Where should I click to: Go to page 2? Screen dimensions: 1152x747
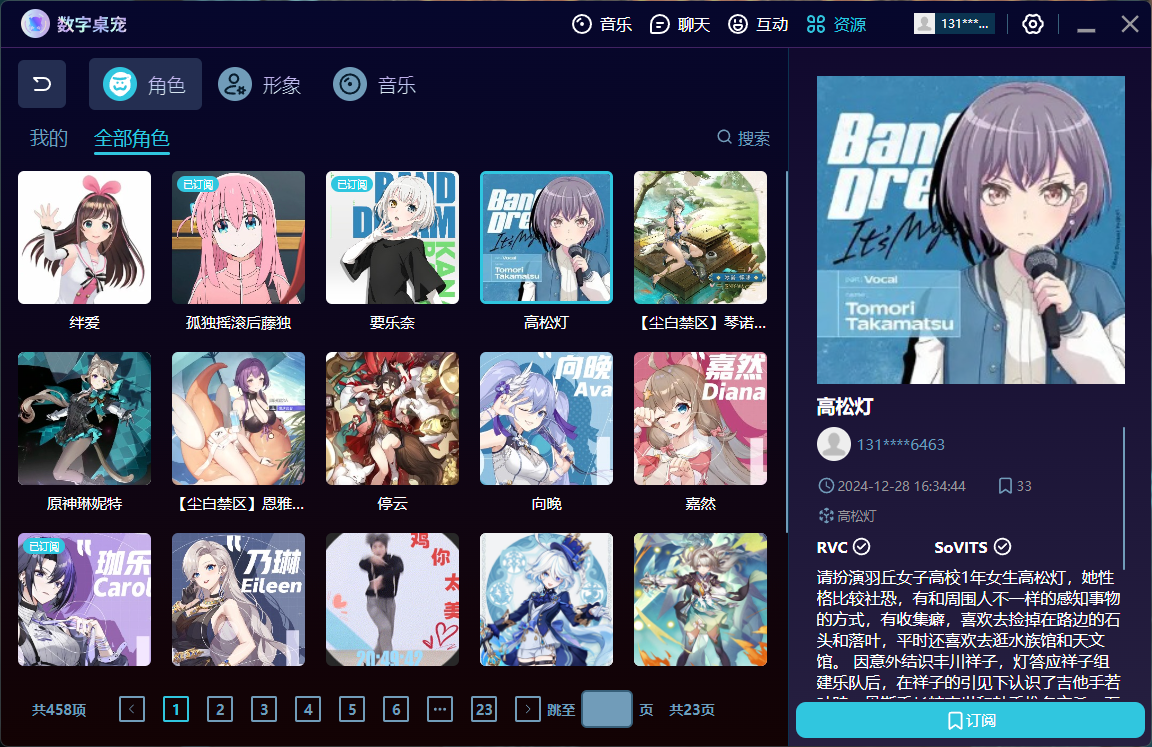(220, 710)
